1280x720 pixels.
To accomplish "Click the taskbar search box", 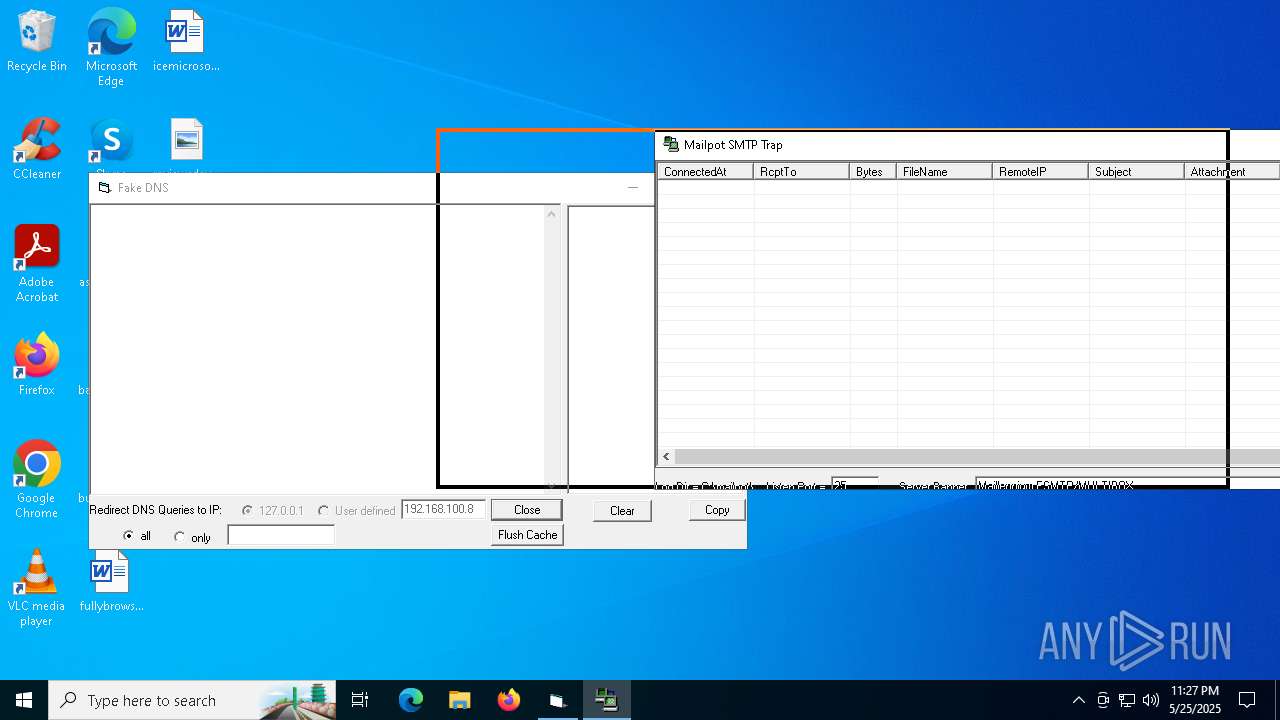I will [192, 700].
